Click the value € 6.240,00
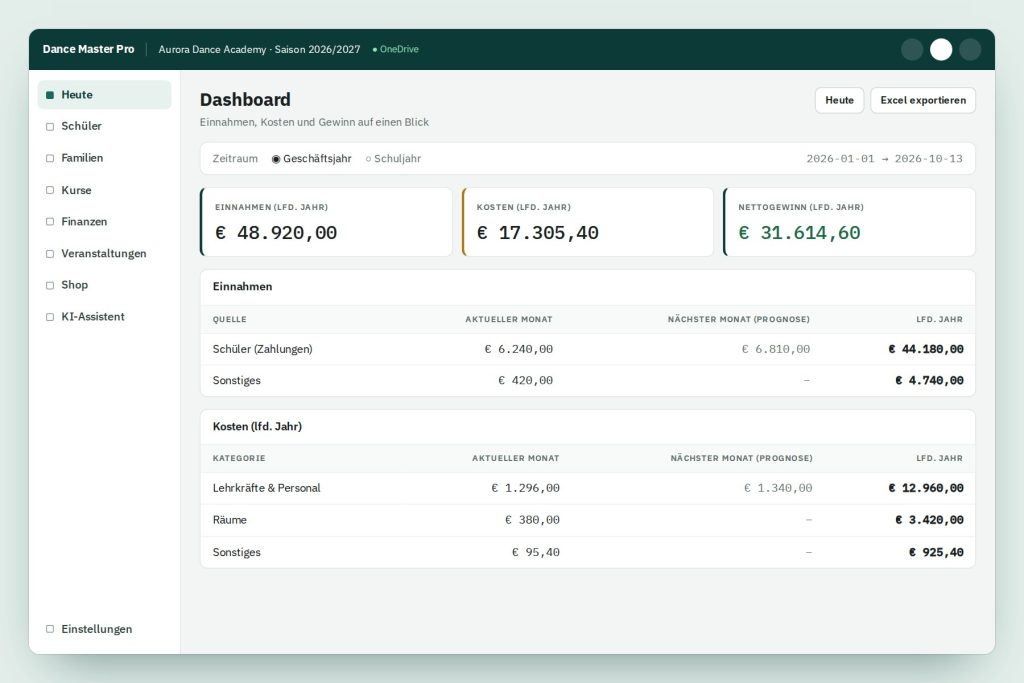Image resolution: width=1024 pixels, height=683 pixels. click(519, 349)
